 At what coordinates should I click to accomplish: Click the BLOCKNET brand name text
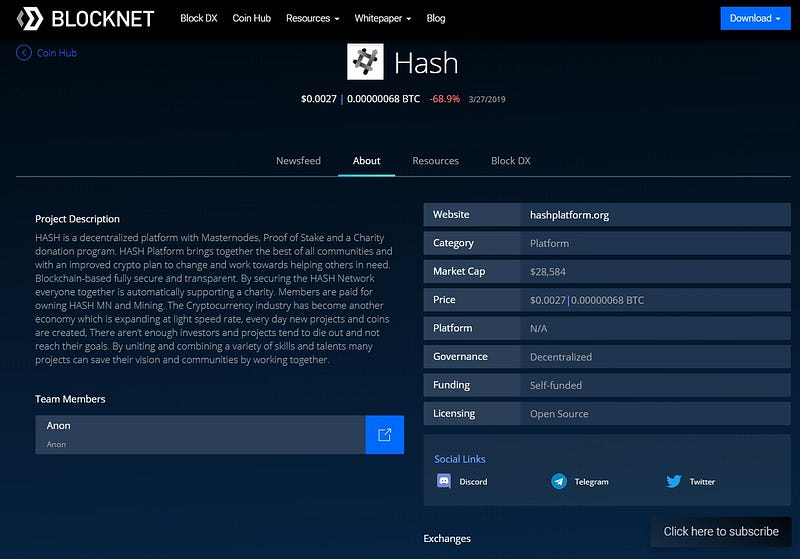[103, 19]
